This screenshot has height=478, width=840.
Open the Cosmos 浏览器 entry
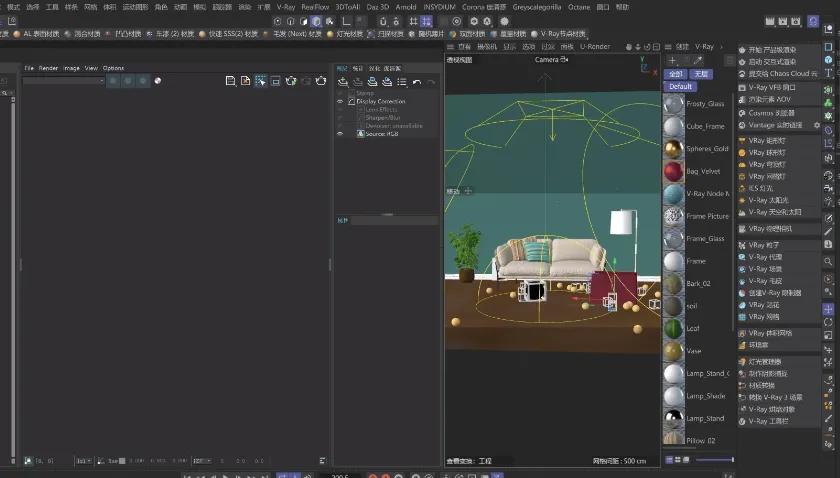(x=771, y=113)
